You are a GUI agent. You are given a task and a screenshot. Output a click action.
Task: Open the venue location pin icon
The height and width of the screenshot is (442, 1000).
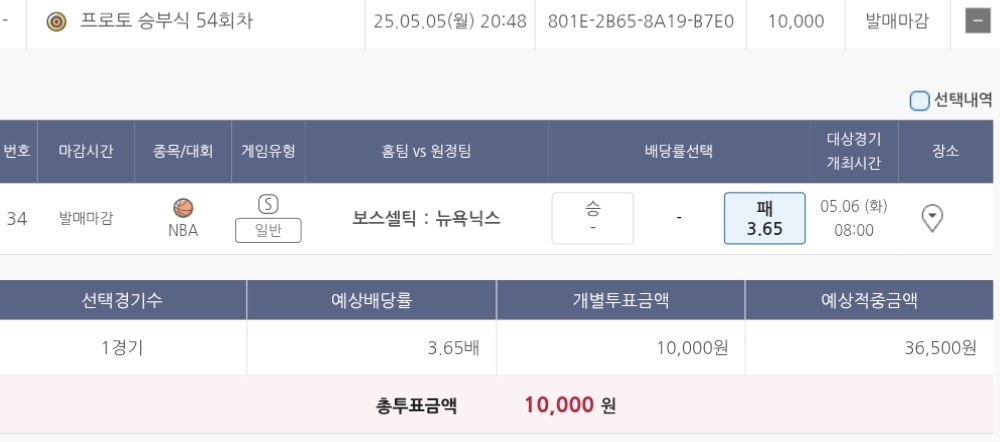pyautogui.click(x=932, y=217)
